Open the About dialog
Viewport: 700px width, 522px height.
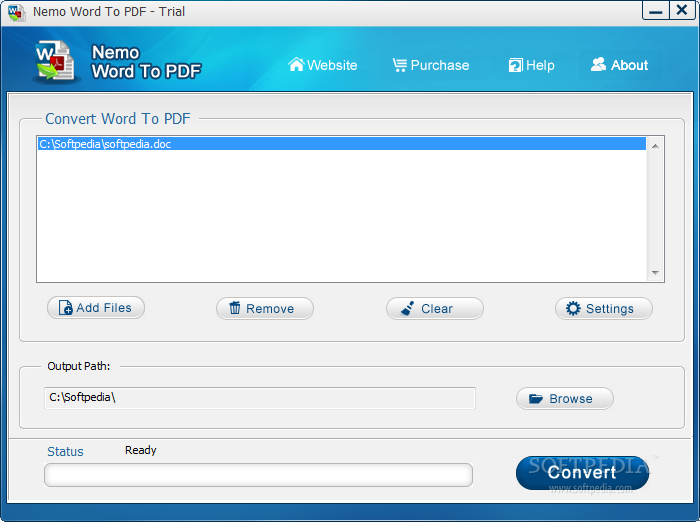619,65
